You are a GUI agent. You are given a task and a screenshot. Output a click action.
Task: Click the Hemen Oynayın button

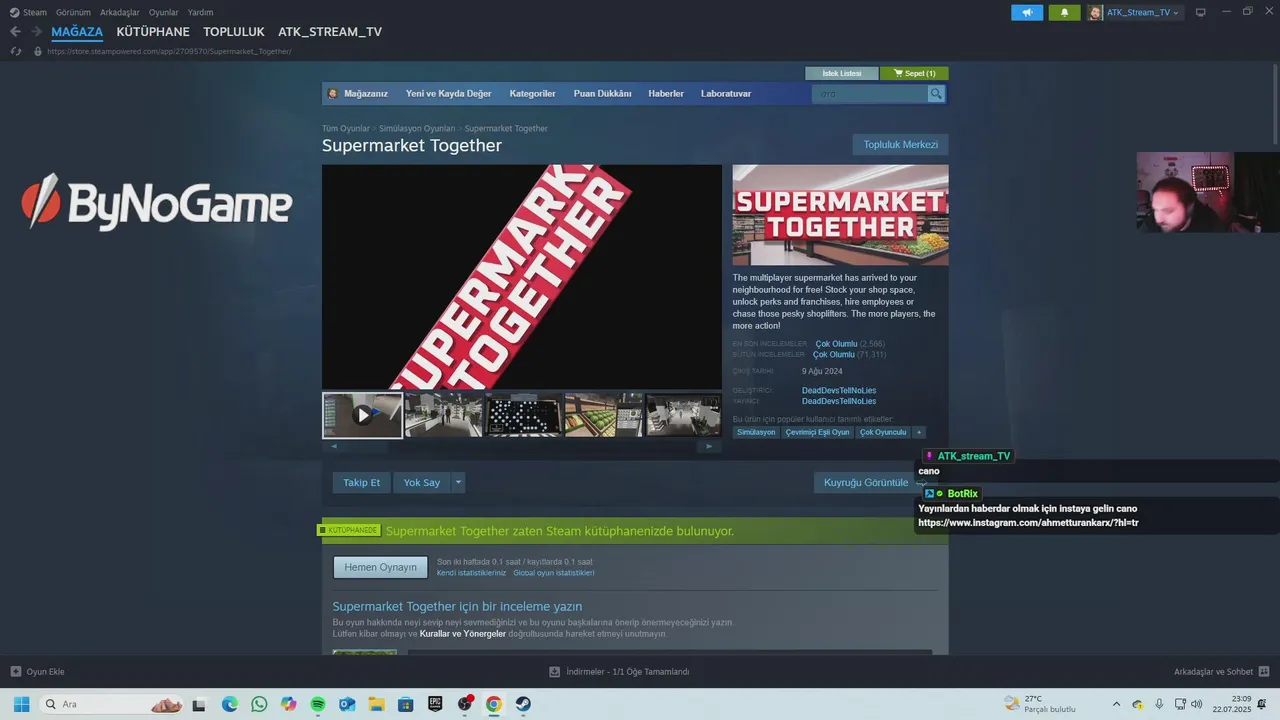[380, 568]
